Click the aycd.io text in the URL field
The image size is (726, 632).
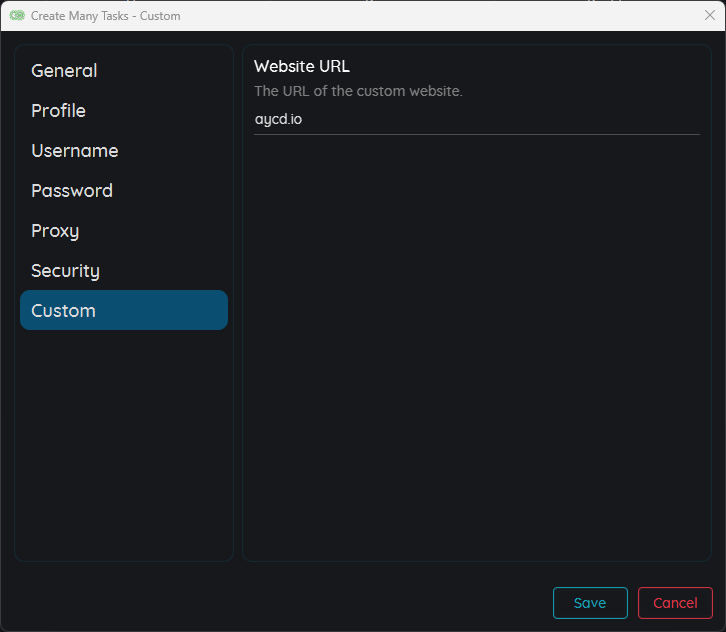(279, 120)
